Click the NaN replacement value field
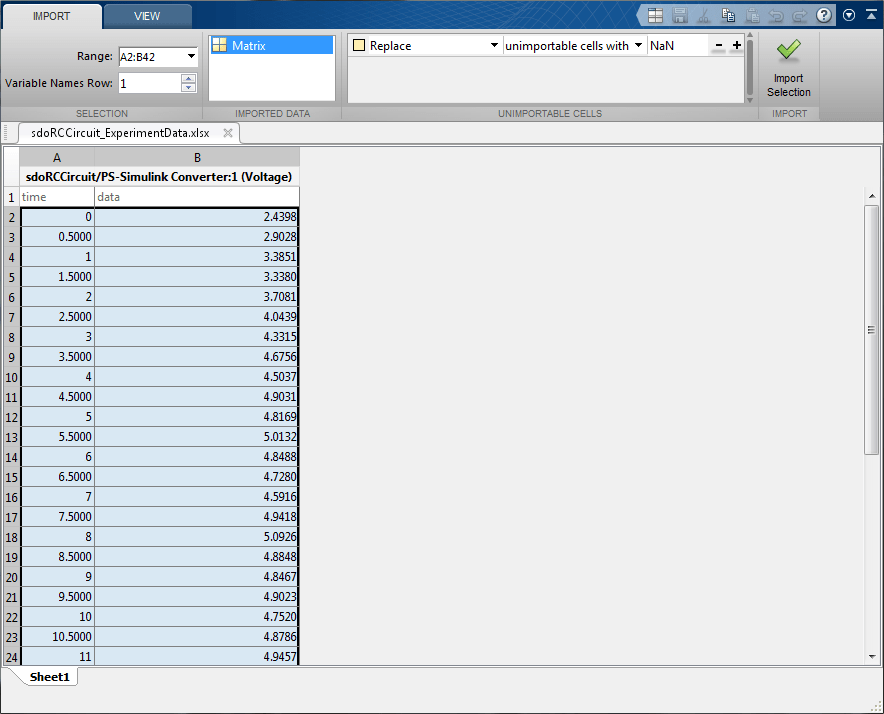 (678, 46)
